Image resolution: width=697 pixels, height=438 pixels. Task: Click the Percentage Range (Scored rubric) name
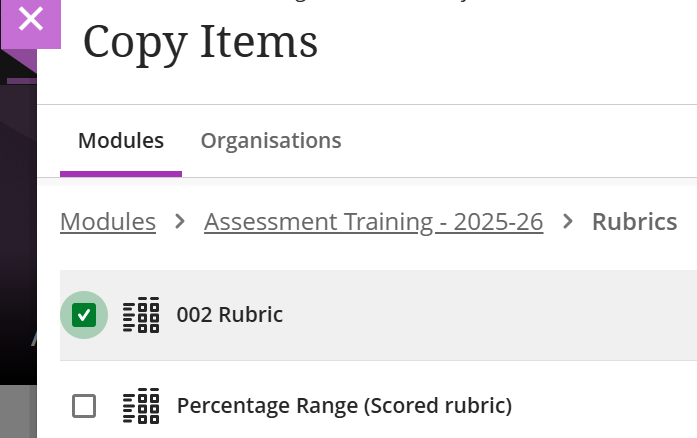click(344, 406)
